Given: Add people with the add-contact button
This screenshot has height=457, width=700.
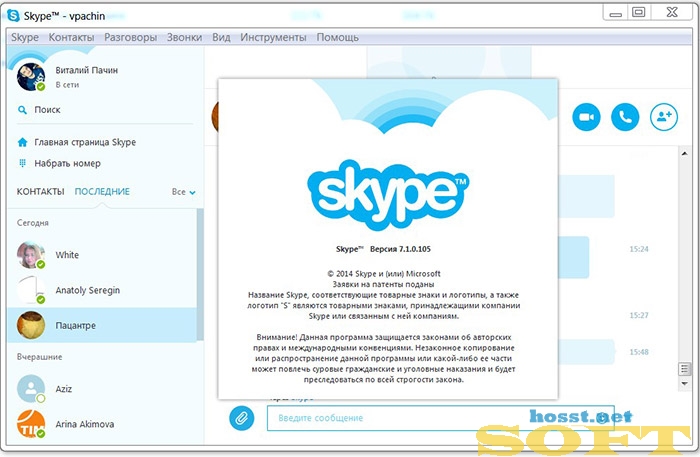Looking at the screenshot, I should coord(664,117).
